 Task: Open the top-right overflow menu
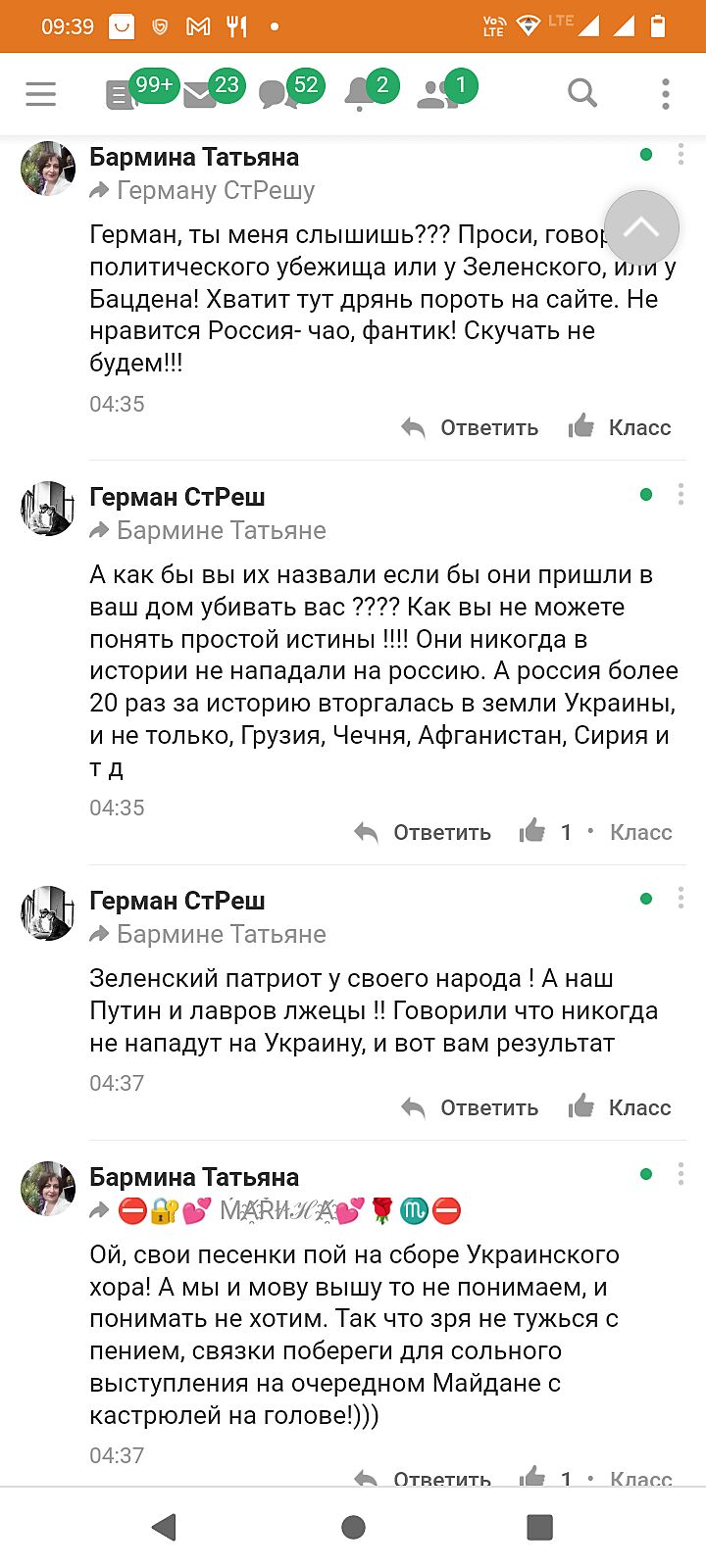pyautogui.click(x=666, y=94)
